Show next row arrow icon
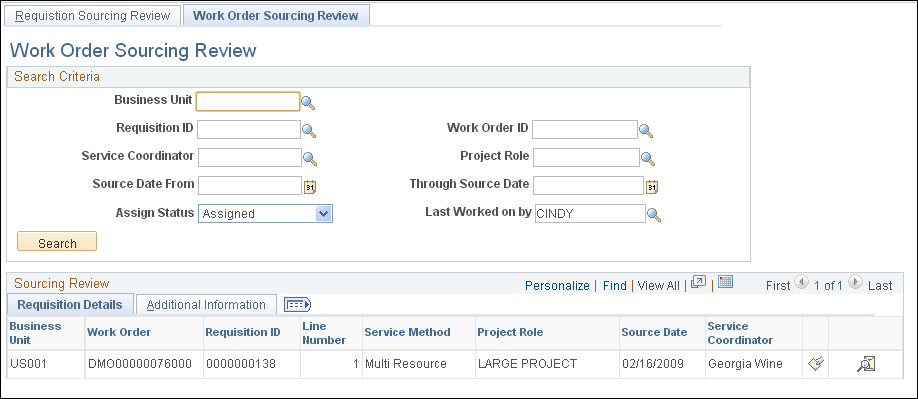 [855, 283]
